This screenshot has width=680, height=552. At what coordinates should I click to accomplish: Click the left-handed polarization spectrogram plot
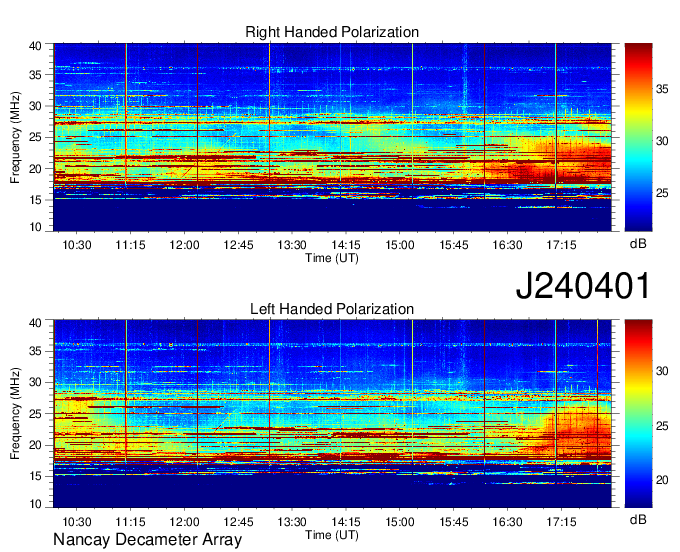(x=332, y=414)
